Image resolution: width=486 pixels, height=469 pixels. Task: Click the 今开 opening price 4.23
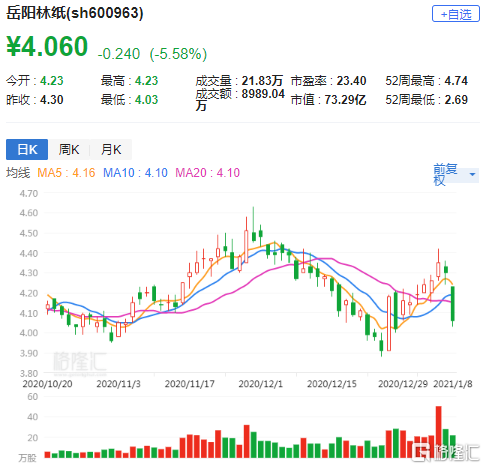click(52, 81)
